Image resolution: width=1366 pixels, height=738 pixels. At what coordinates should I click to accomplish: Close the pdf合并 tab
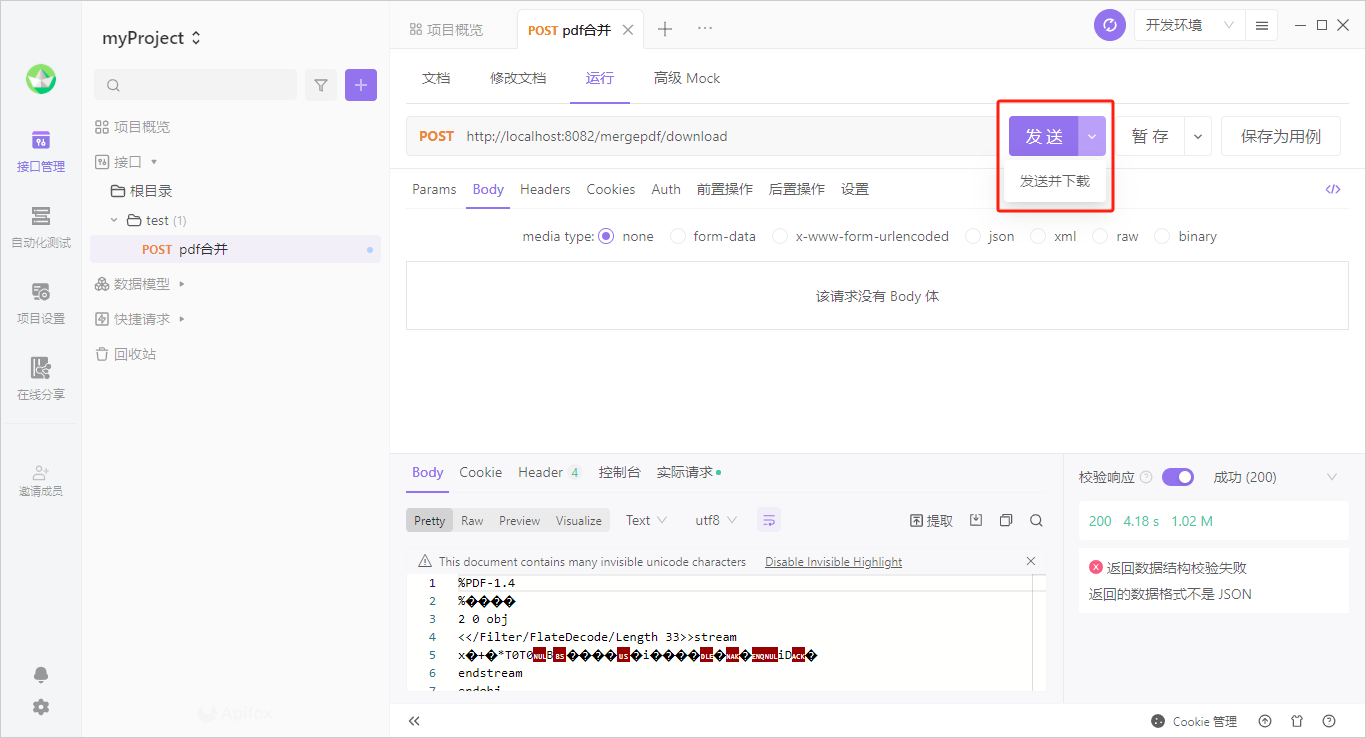tap(628, 30)
